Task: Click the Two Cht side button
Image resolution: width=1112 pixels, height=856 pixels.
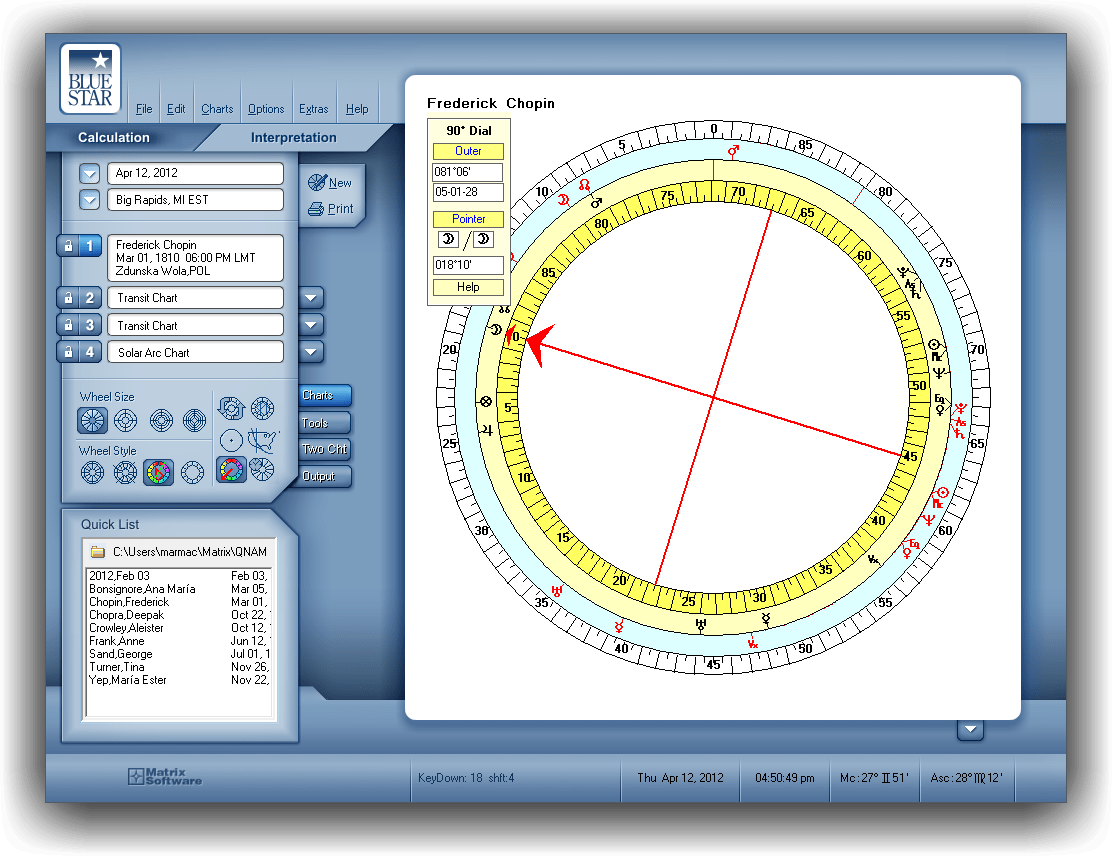Action: (x=325, y=449)
